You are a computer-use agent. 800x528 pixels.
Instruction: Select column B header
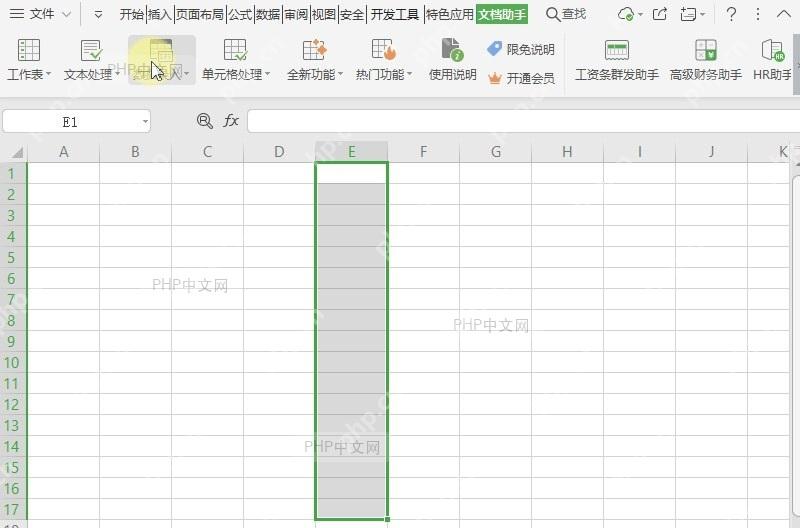click(x=136, y=152)
